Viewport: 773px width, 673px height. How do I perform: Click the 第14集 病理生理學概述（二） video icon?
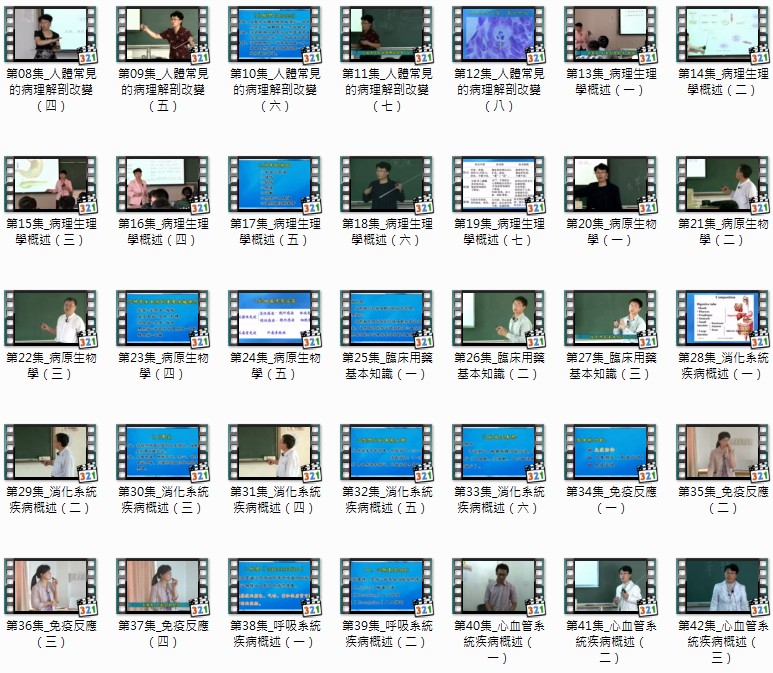click(722, 35)
